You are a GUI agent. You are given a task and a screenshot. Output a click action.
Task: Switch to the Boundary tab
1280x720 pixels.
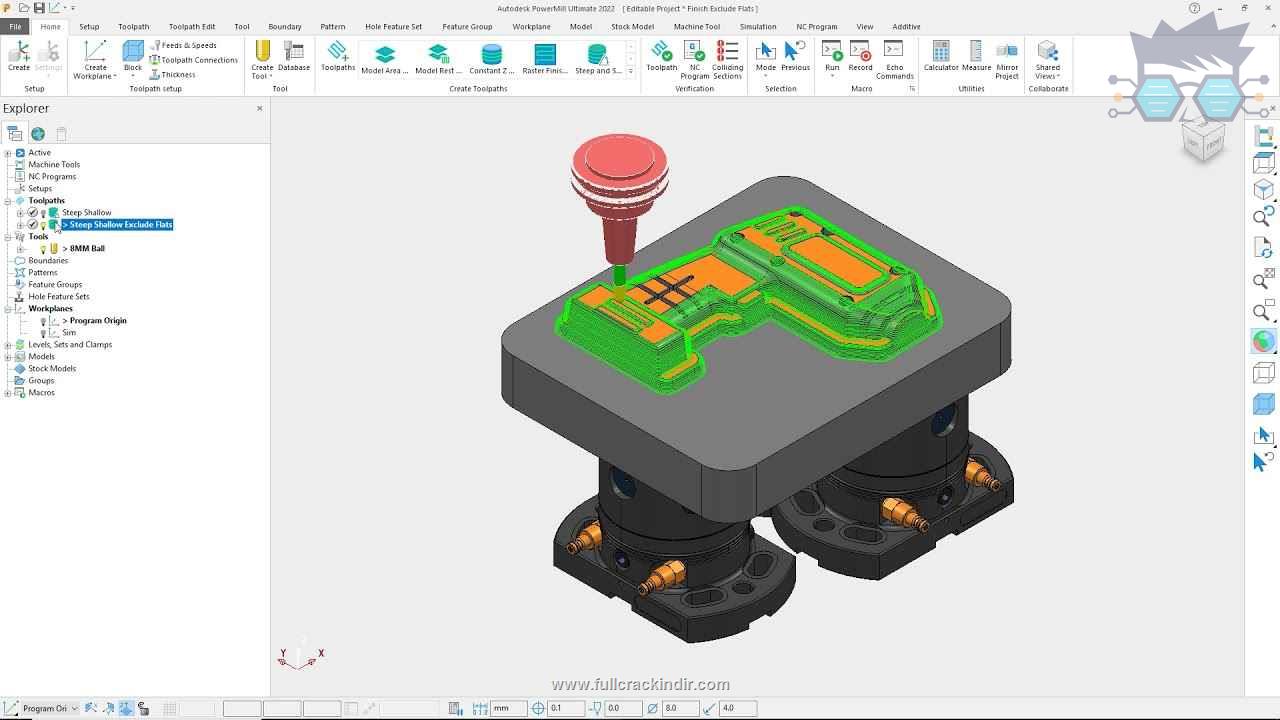pyautogui.click(x=285, y=26)
